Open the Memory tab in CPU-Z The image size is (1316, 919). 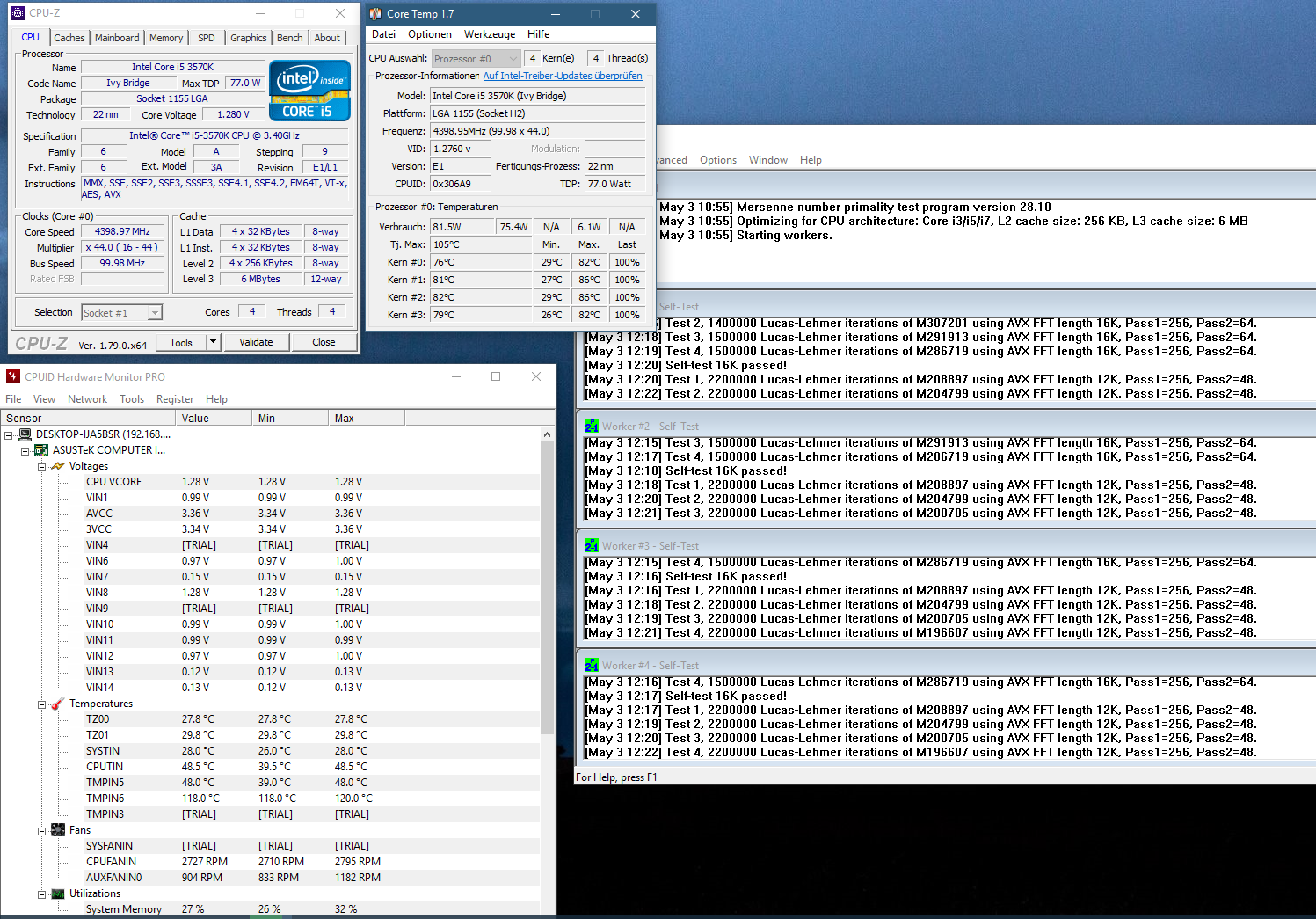166,38
